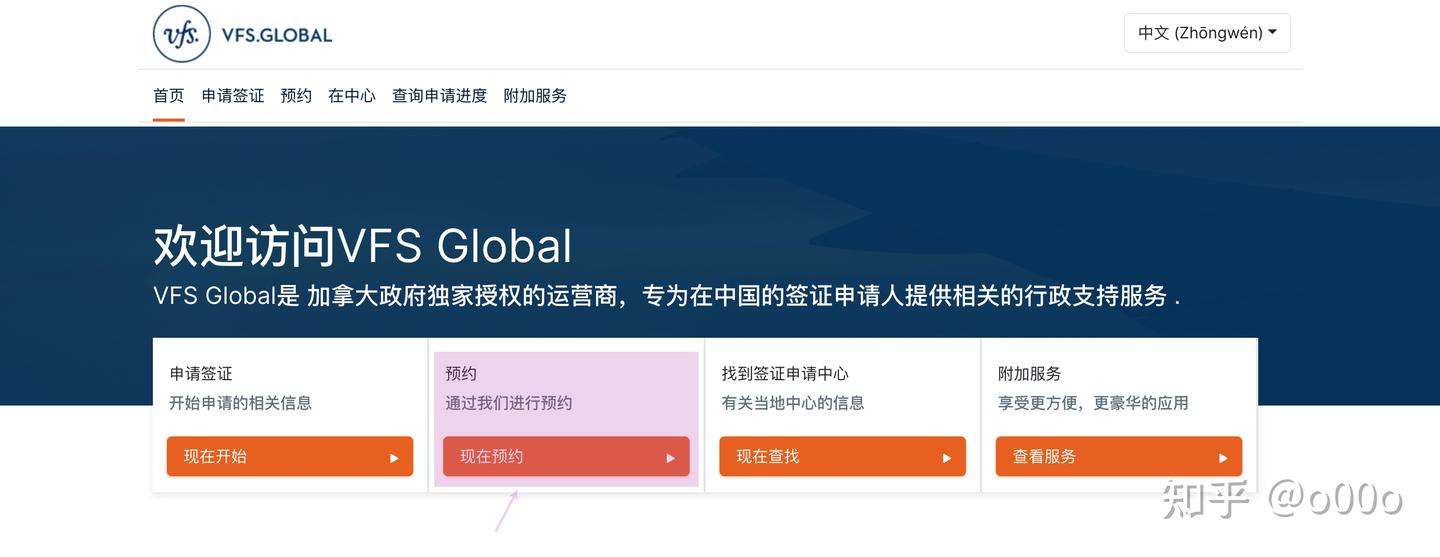Screen dimensions: 1440x557
Task: Click the text 有关当地中心的信息
Action: (x=793, y=403)
